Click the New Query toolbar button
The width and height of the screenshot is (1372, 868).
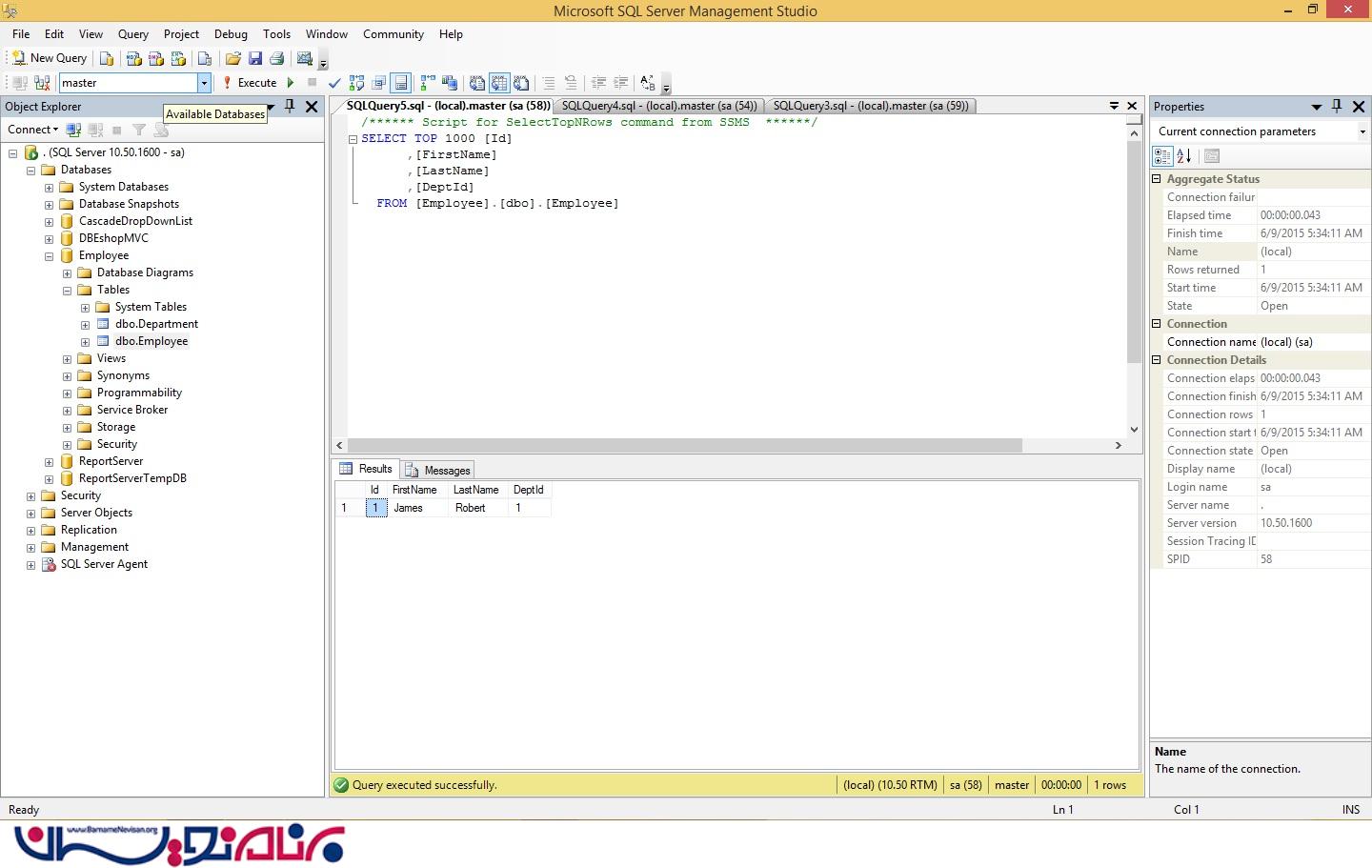tap(50, 58)
